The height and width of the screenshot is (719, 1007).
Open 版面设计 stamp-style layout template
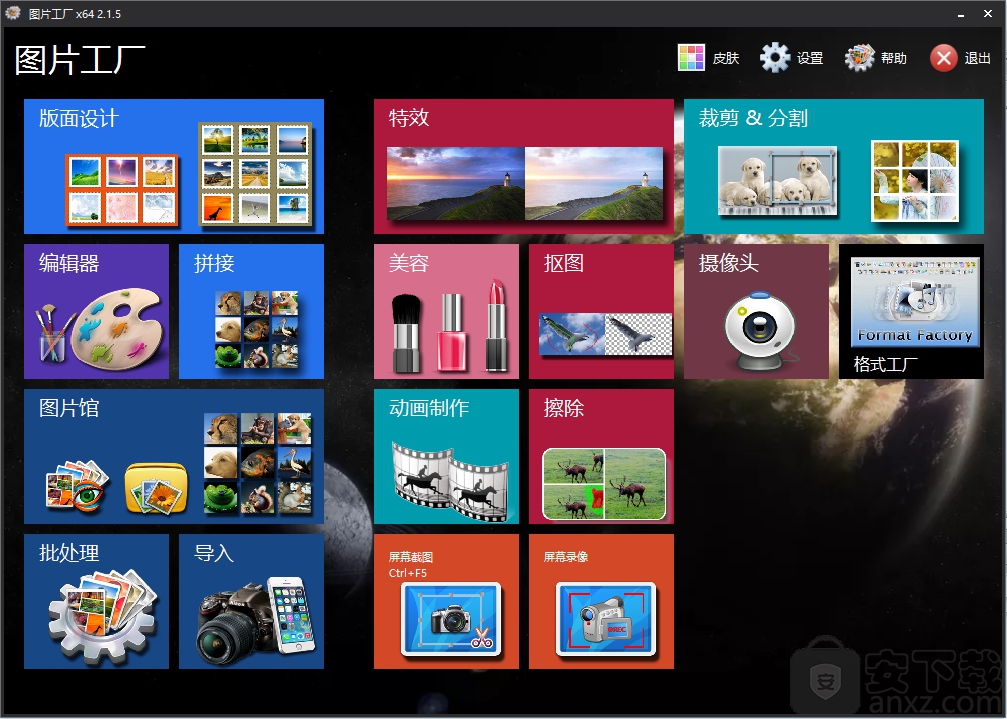[x=255, y=173]
